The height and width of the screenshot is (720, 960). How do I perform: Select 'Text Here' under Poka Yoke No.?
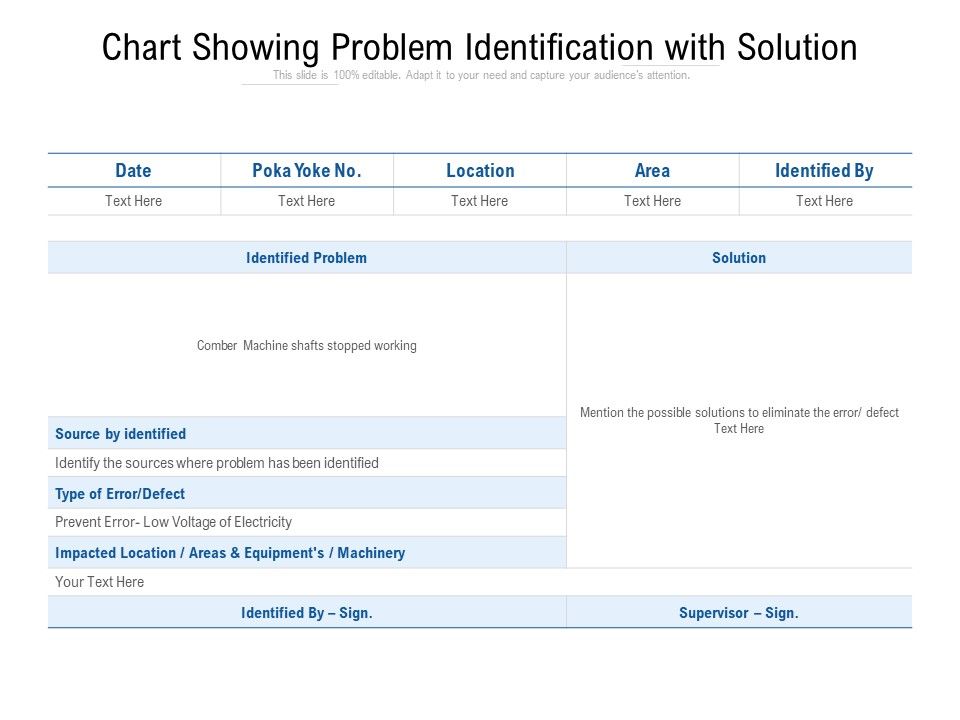(307, 201)
